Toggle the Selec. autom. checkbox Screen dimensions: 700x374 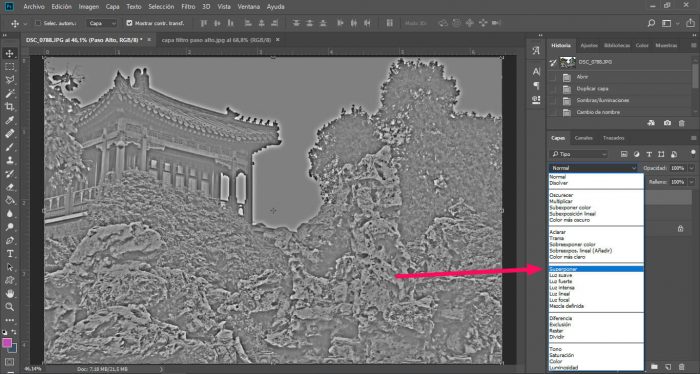(x=38, y=23)
